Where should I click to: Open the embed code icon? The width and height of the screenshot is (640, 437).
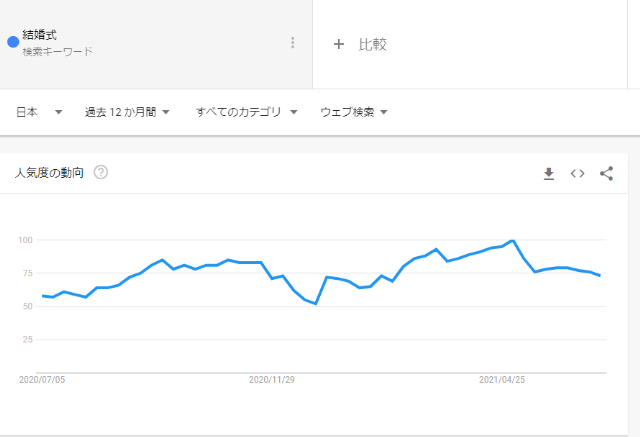click(578, 174)
